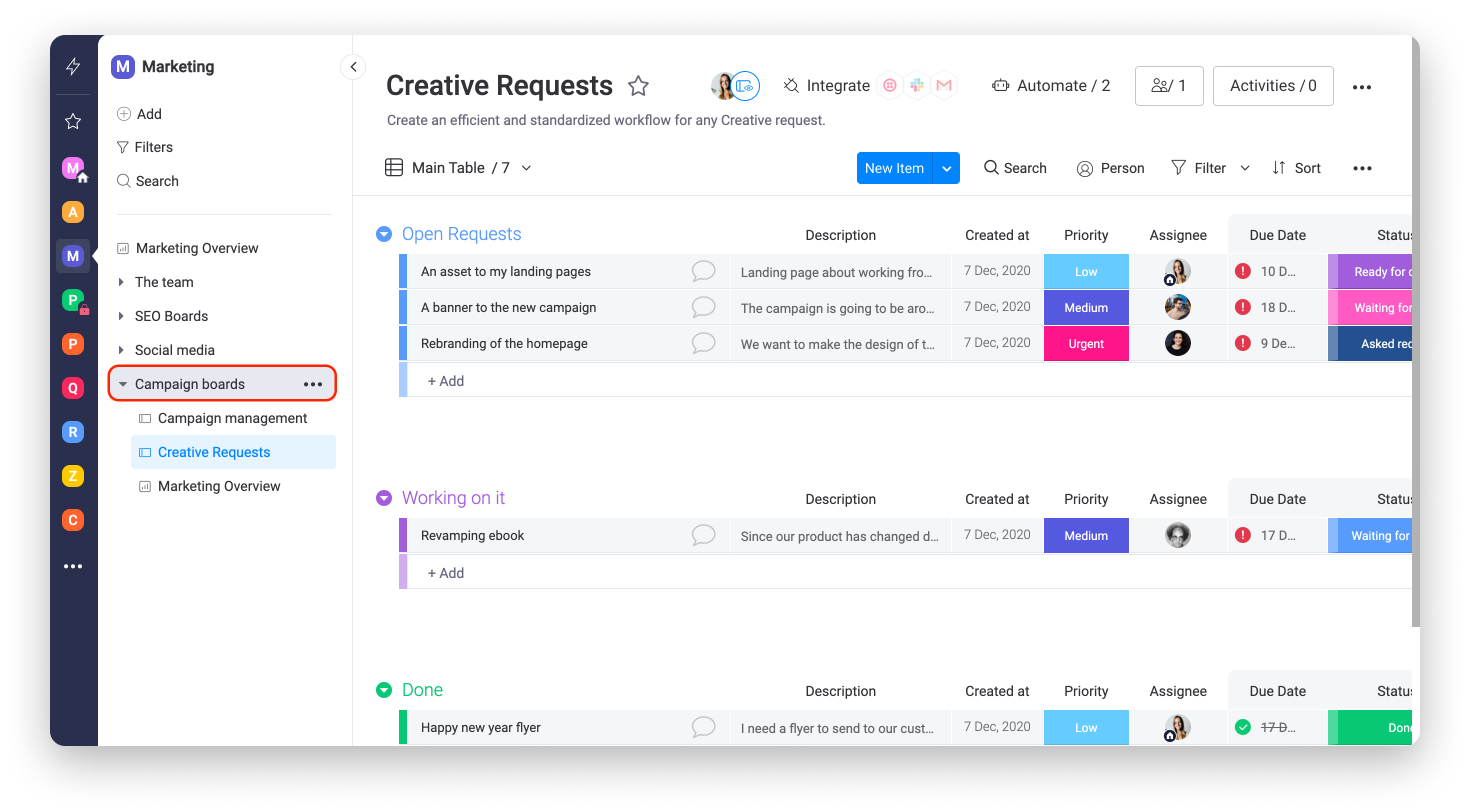
Task: Click Search in the sidebar
Action: 148,181
